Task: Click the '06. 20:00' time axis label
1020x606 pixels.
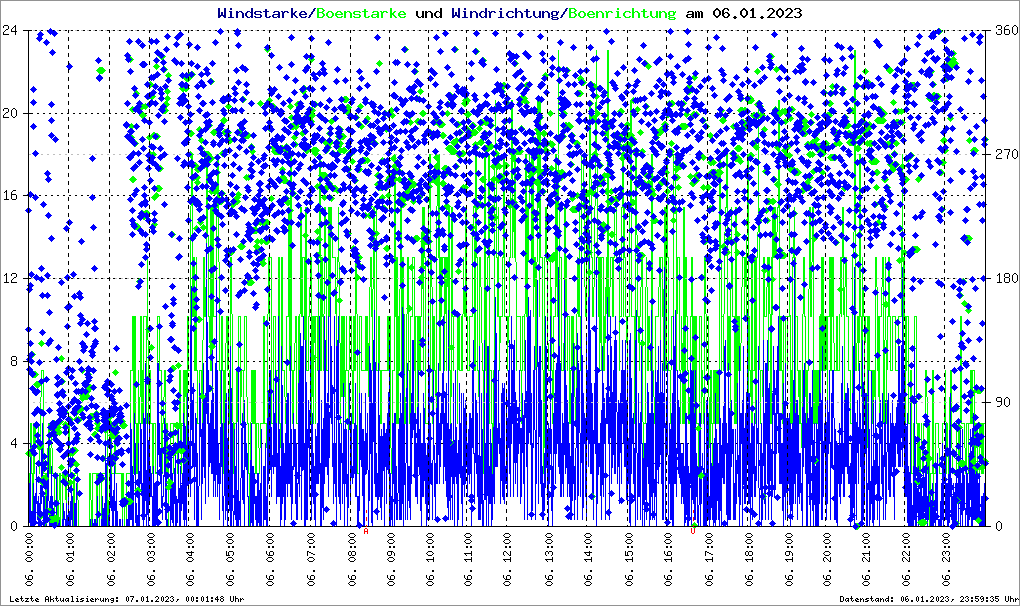Action: [x=826, y=559]
